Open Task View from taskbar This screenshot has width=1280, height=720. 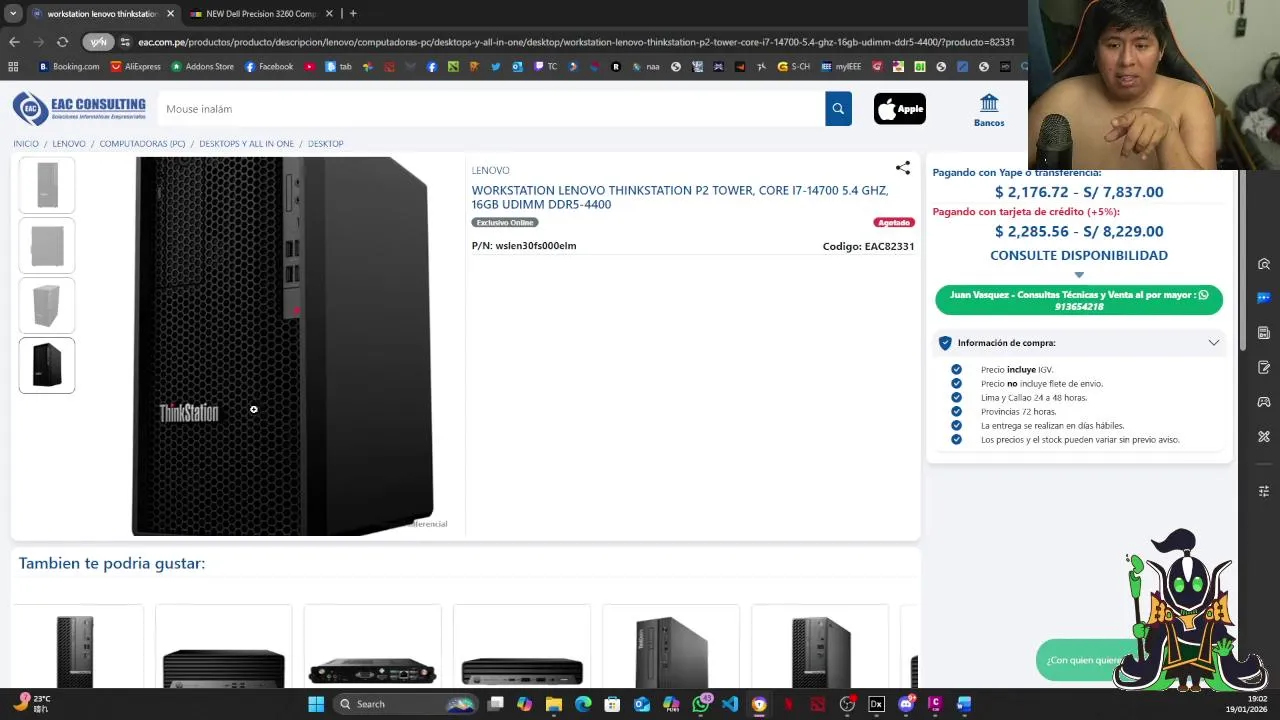click(x=495, y=704)
